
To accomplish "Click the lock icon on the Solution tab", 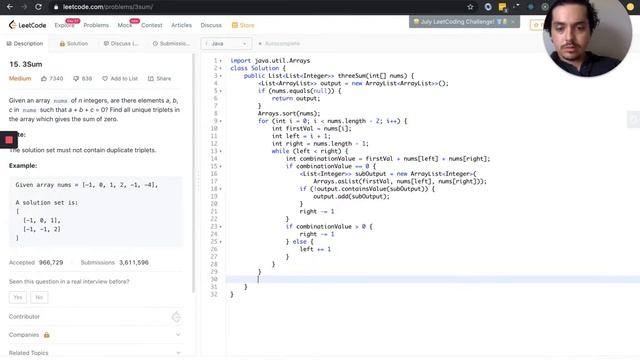I will tap(62, 43).
